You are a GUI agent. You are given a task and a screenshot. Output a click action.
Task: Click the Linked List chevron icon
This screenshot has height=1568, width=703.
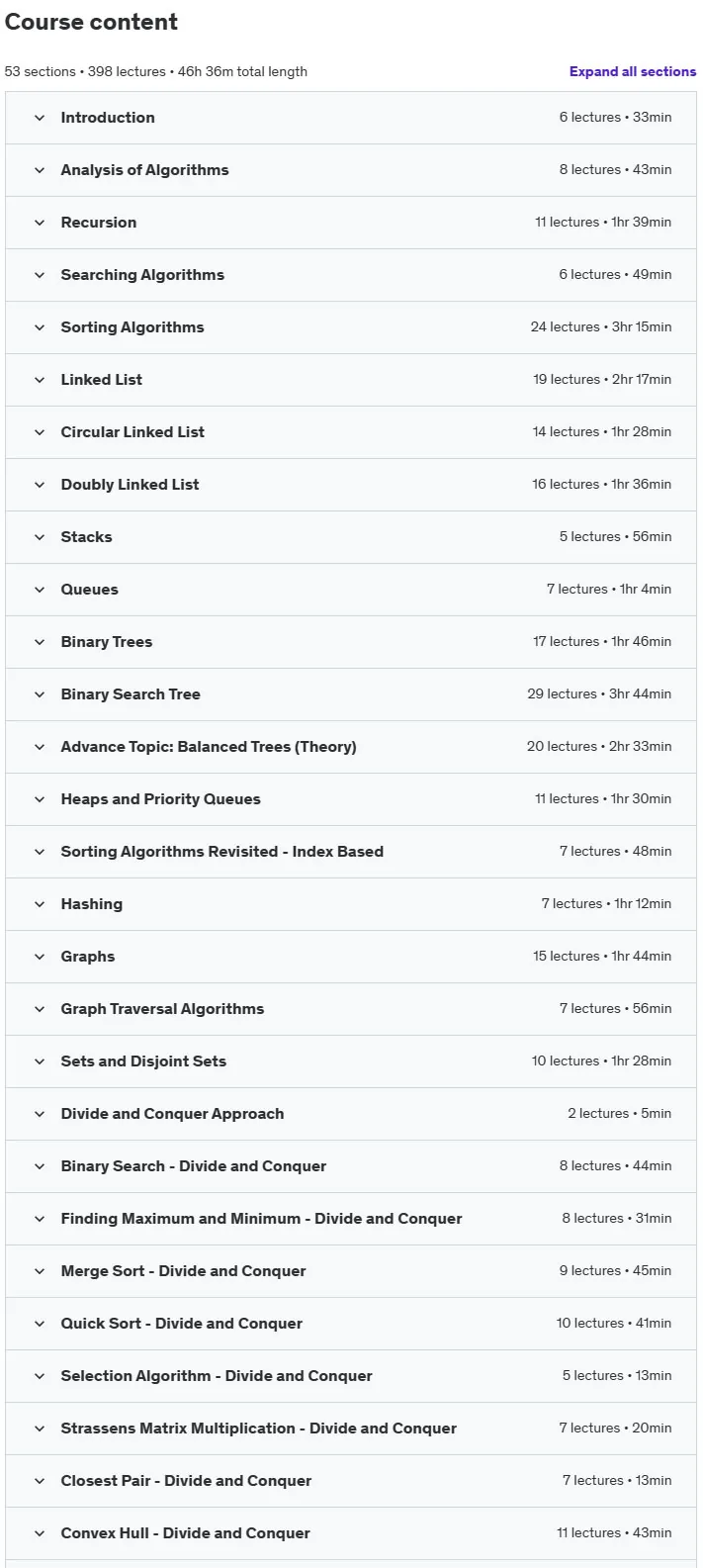tap(40, 380)
